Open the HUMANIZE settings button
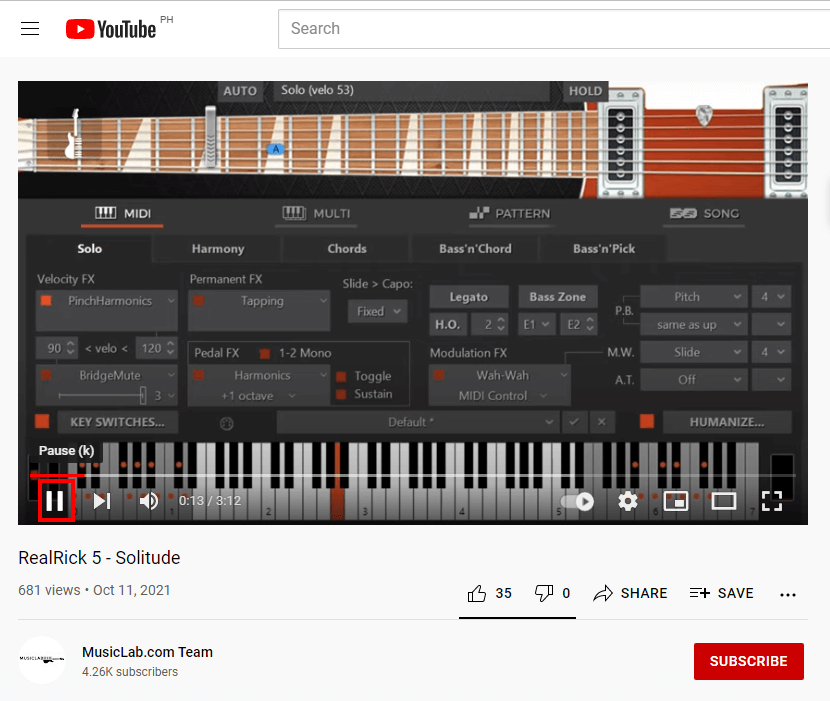Image resolution: width=830 pixels, height=701 pixels. (x=727, y=423)
